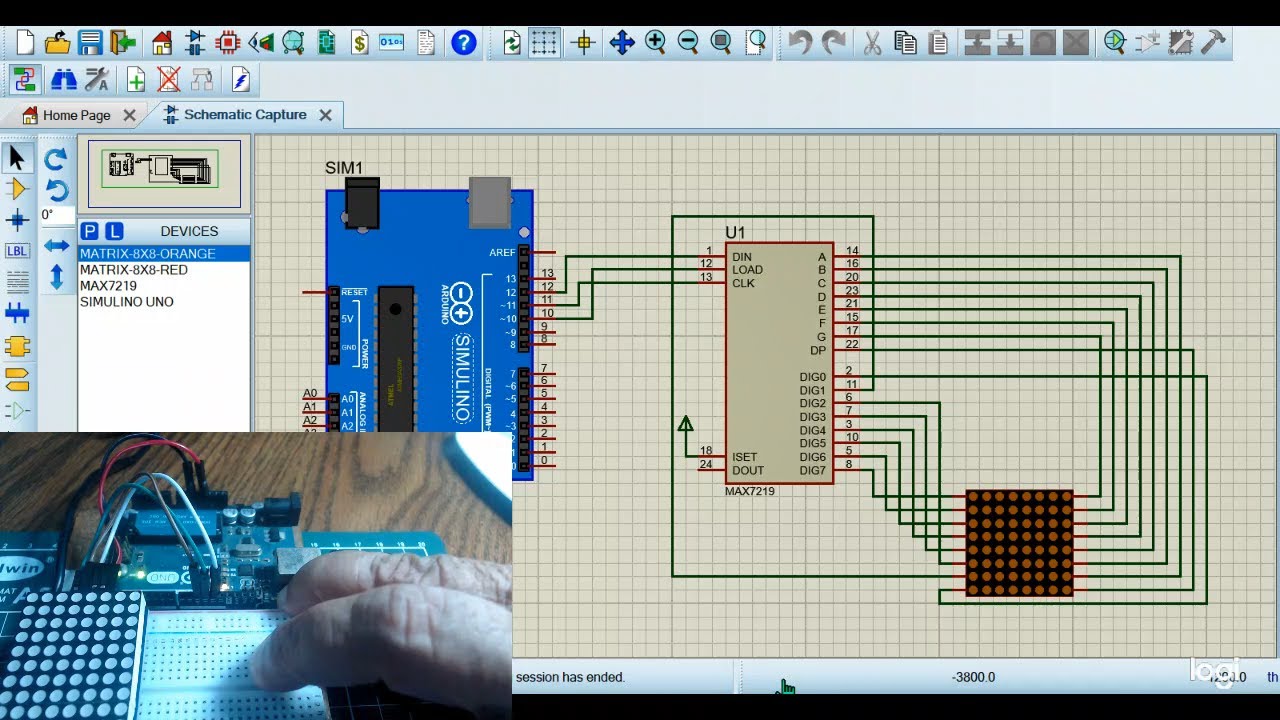1280x720 pixels.
Task: Select MATRIX-8X8-RED in the devices list
Action: click(x=164, y=270)
